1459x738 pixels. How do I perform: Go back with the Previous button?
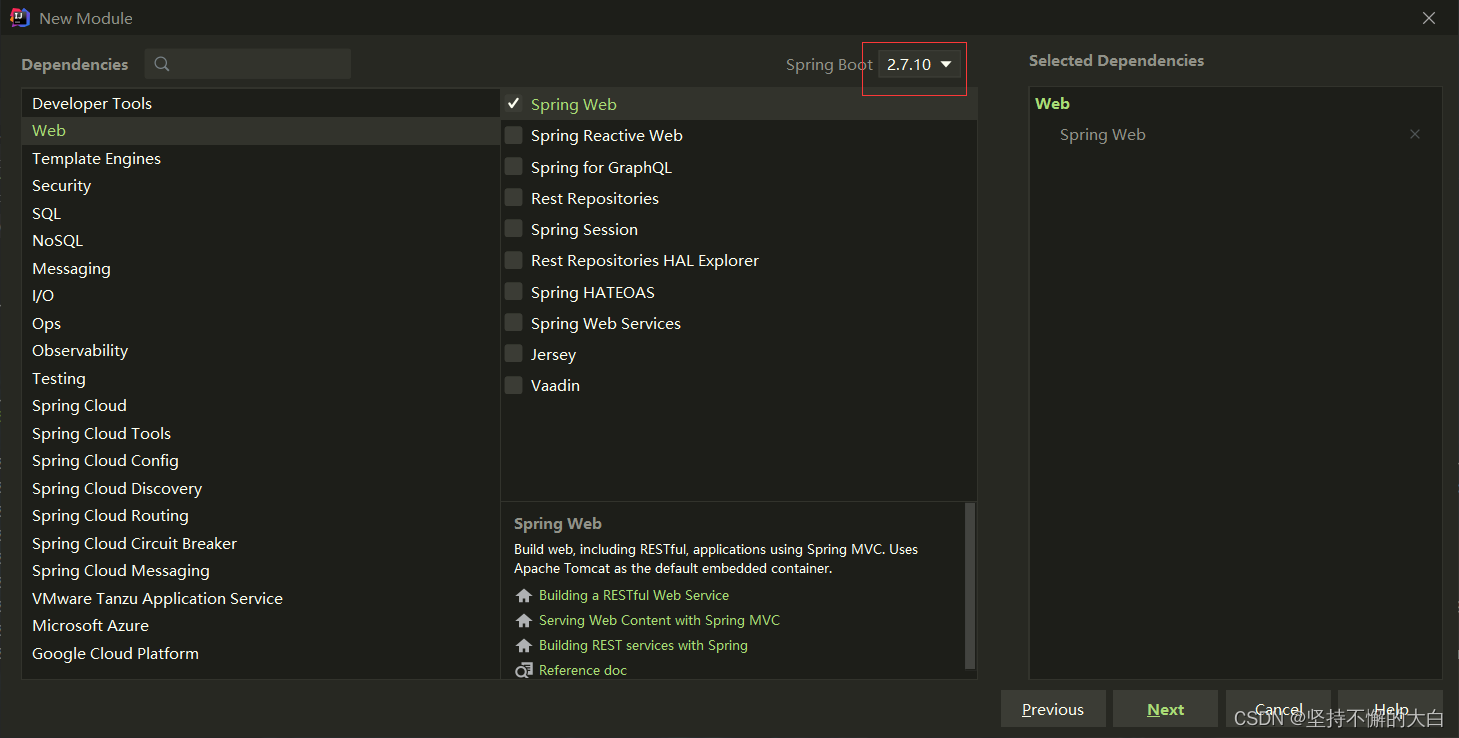pyautogui.click(x=1053, y=709)
